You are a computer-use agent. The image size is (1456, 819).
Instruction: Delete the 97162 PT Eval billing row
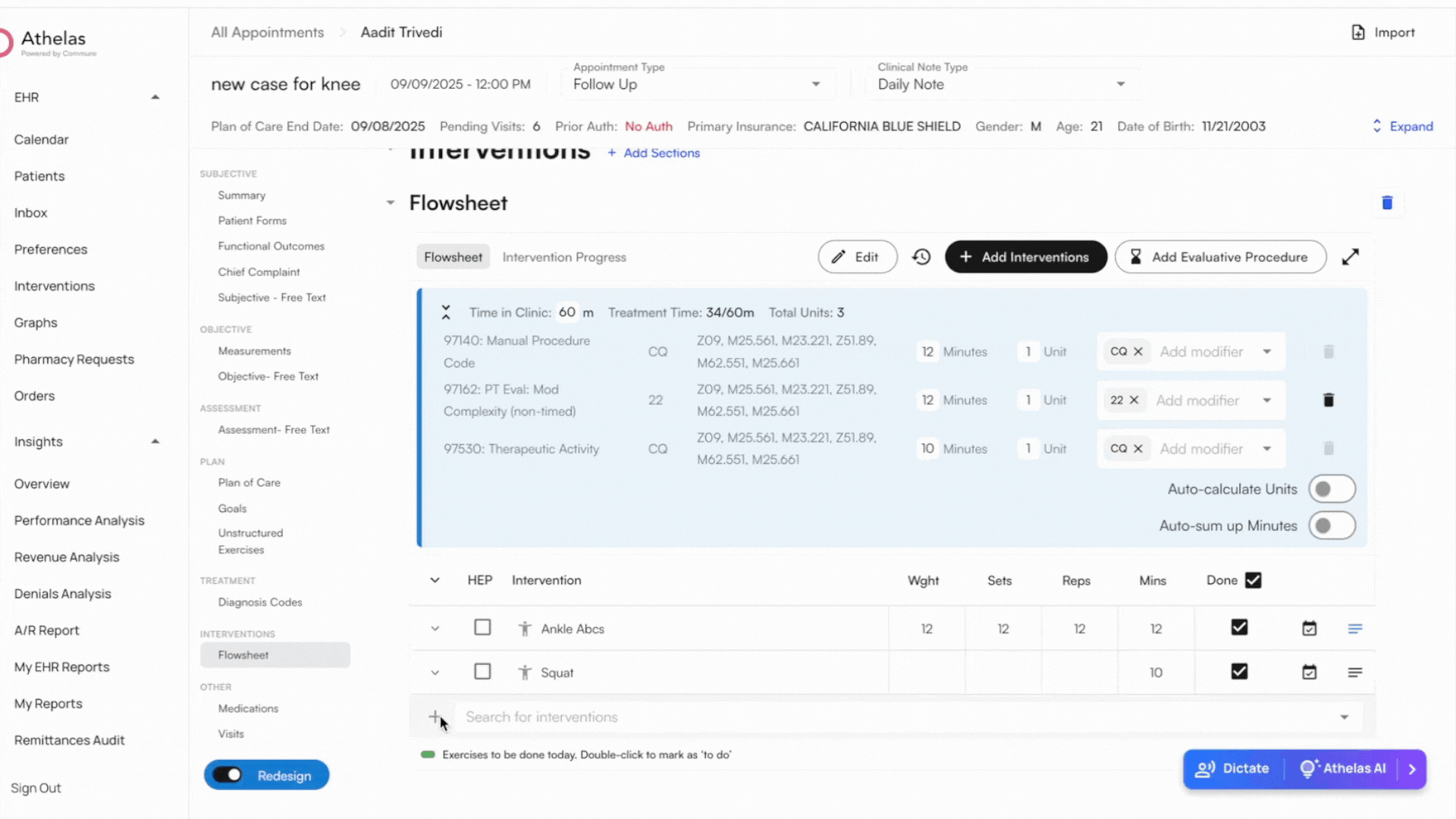coord(1329,400)
